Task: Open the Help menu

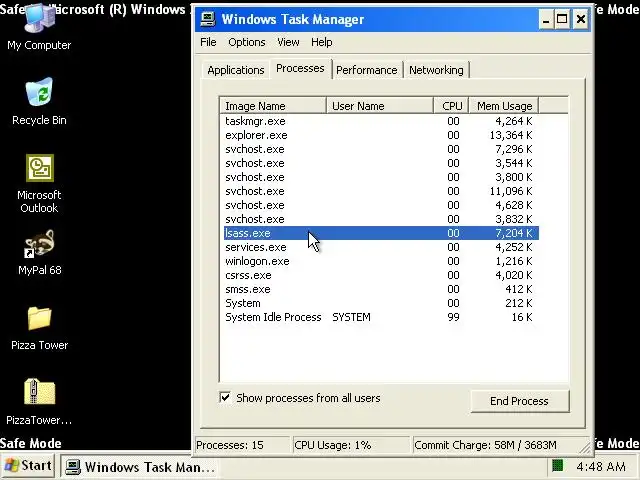Action: pos(322,42)
